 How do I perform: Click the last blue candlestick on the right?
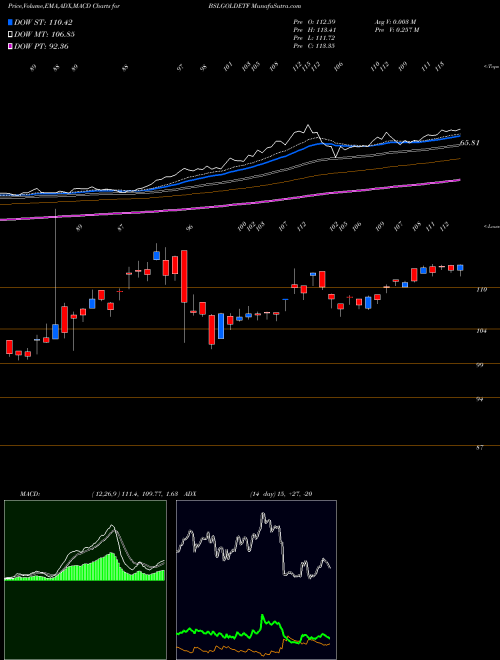click(x=460, y=268)
